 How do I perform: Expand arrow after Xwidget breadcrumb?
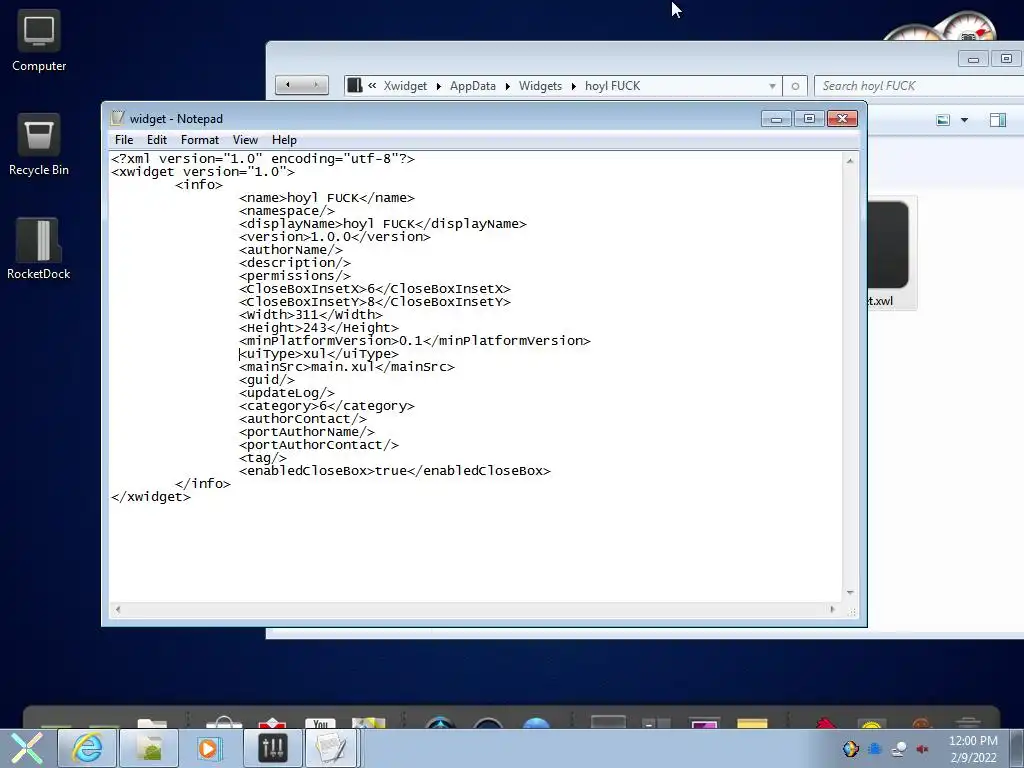[439, 86]
